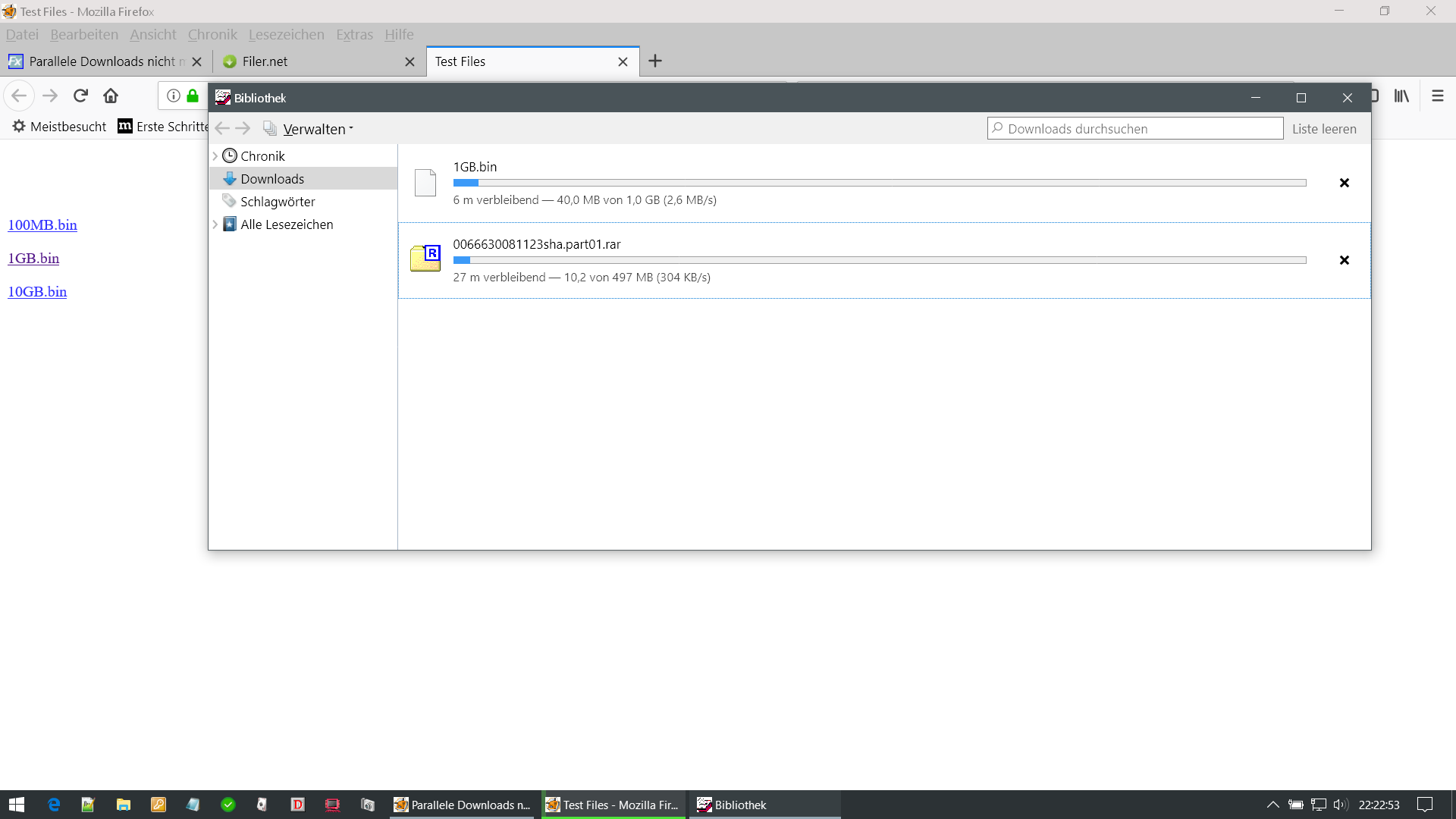Open the Firefox hamburger menu

click(1437, 96)
